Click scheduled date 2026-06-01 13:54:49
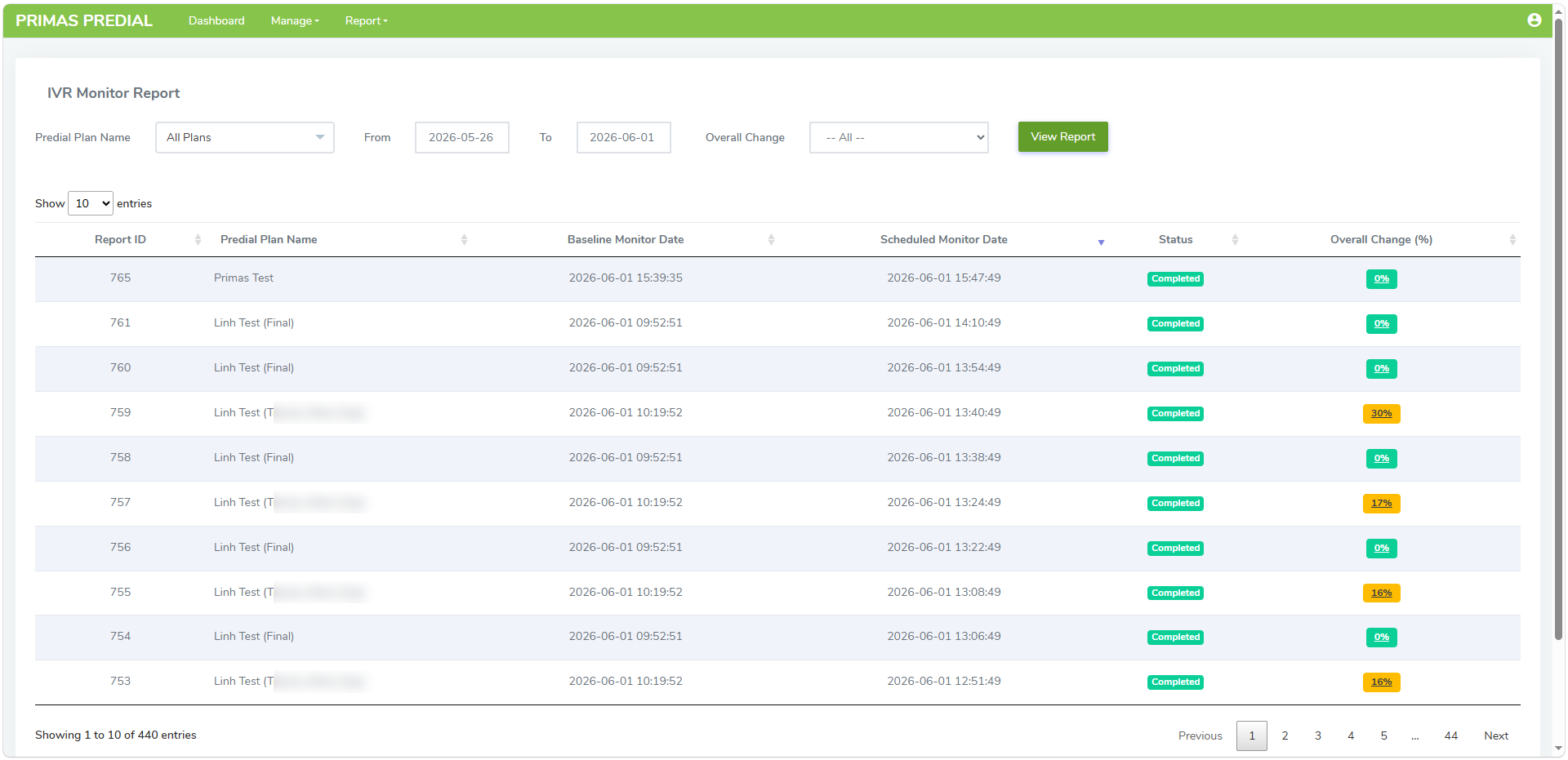This screenshot has width=1568, height=760. point(943,368)
